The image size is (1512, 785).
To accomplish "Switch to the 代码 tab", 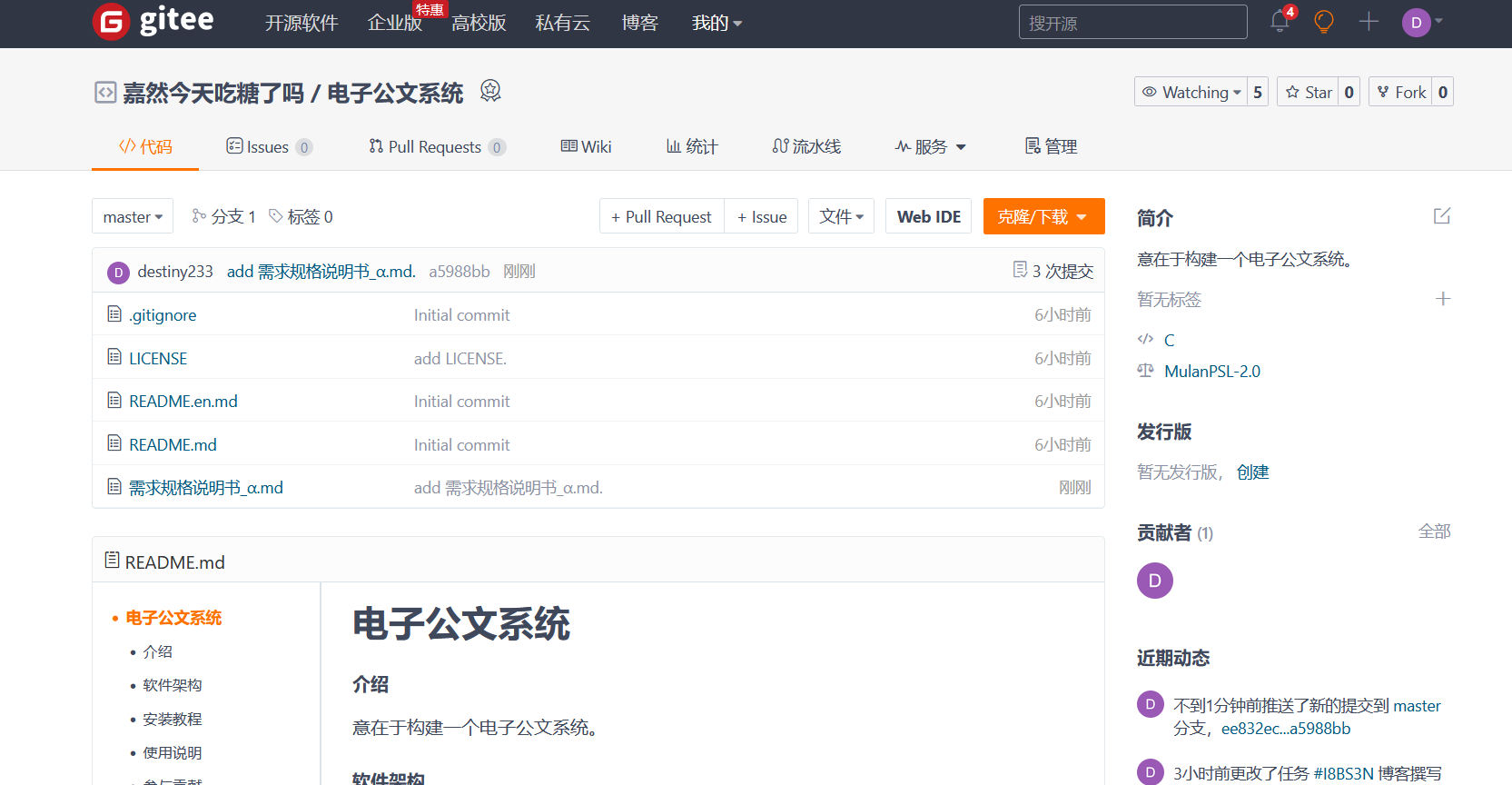I will pyautogui.click(x=145, y=146).
